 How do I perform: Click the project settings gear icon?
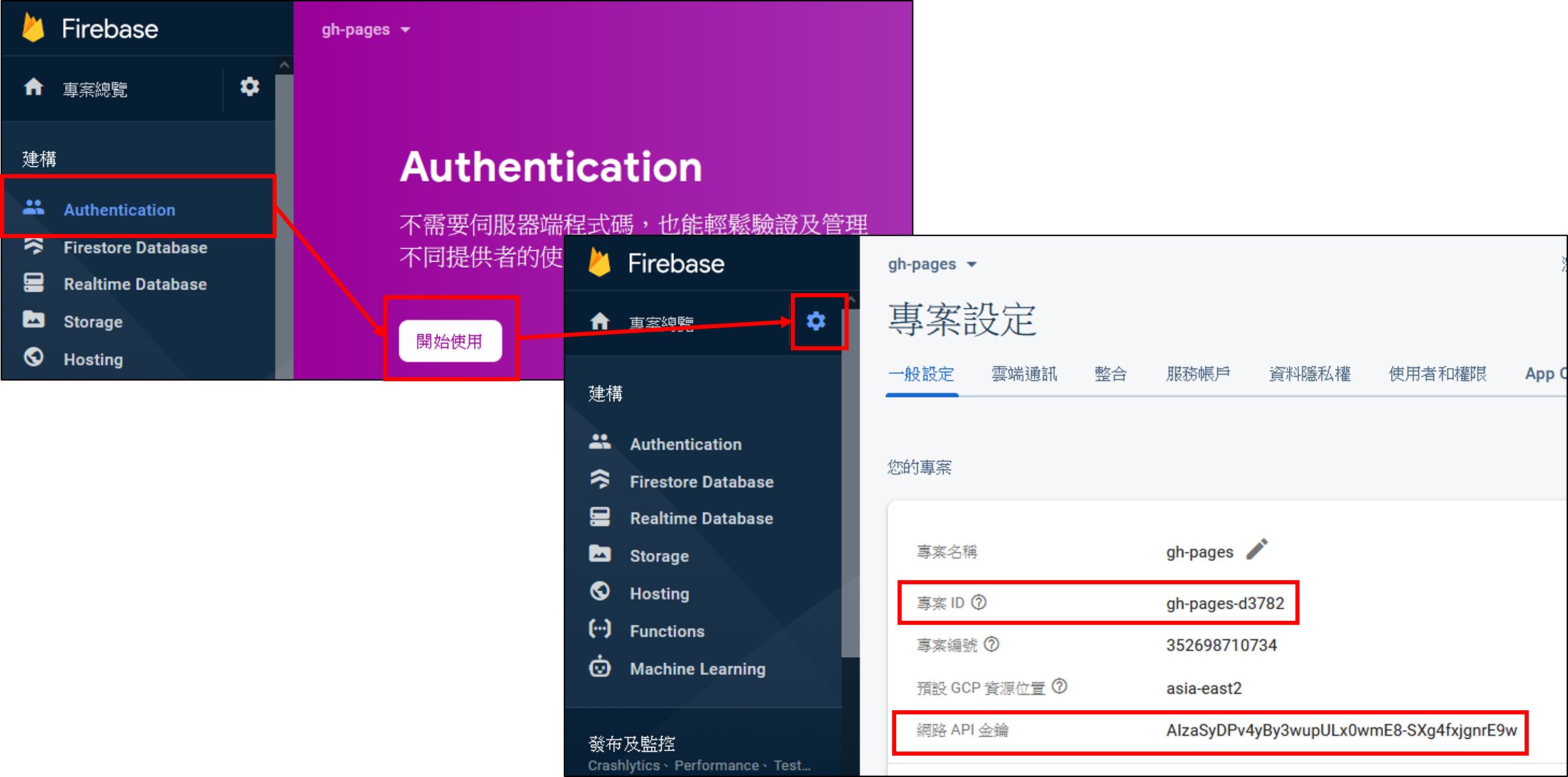click(x=817, y=321)
